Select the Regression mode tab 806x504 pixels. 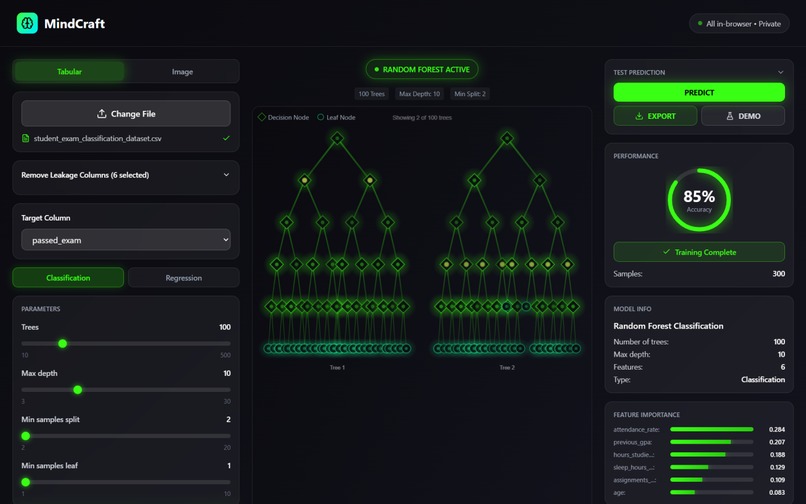click(x=184, y=278)
